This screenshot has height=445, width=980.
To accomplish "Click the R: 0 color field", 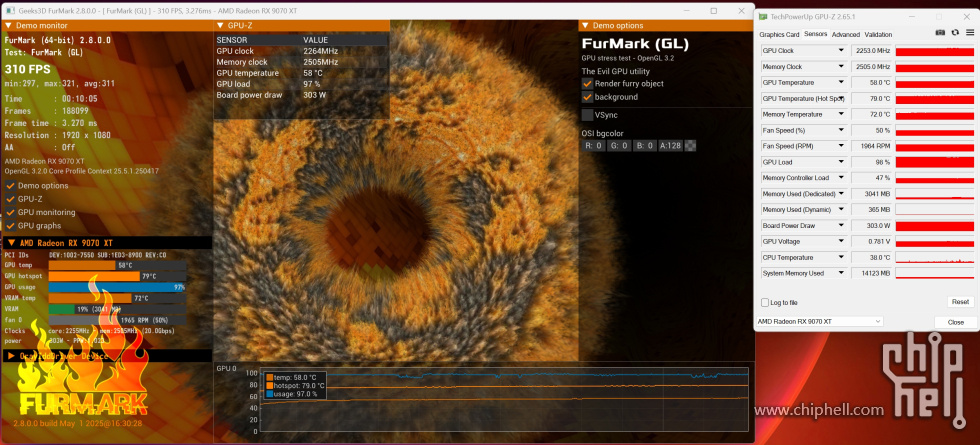I will point(594,146).
